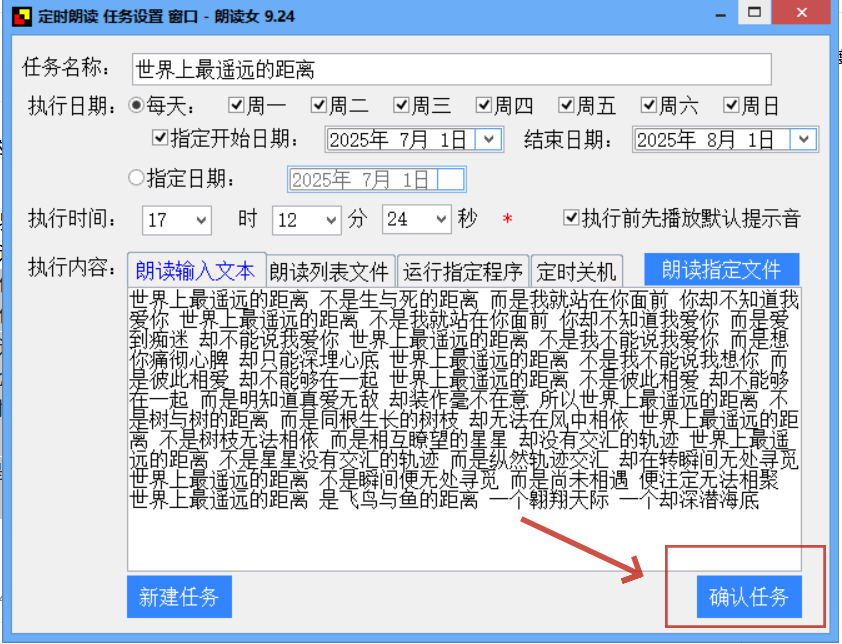
Task: Toggle the 周六 (Saturday) checkbox
Action: (x=649, y=105)
